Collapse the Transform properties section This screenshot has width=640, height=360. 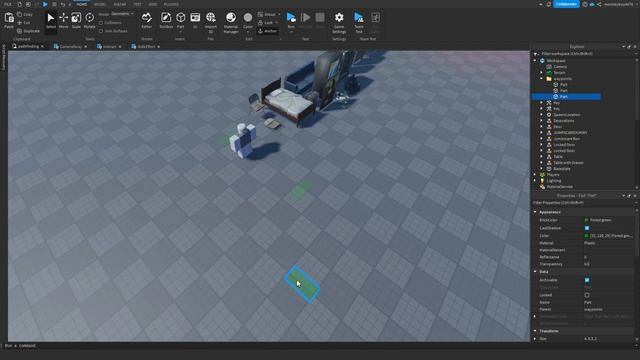pos(535,331)
